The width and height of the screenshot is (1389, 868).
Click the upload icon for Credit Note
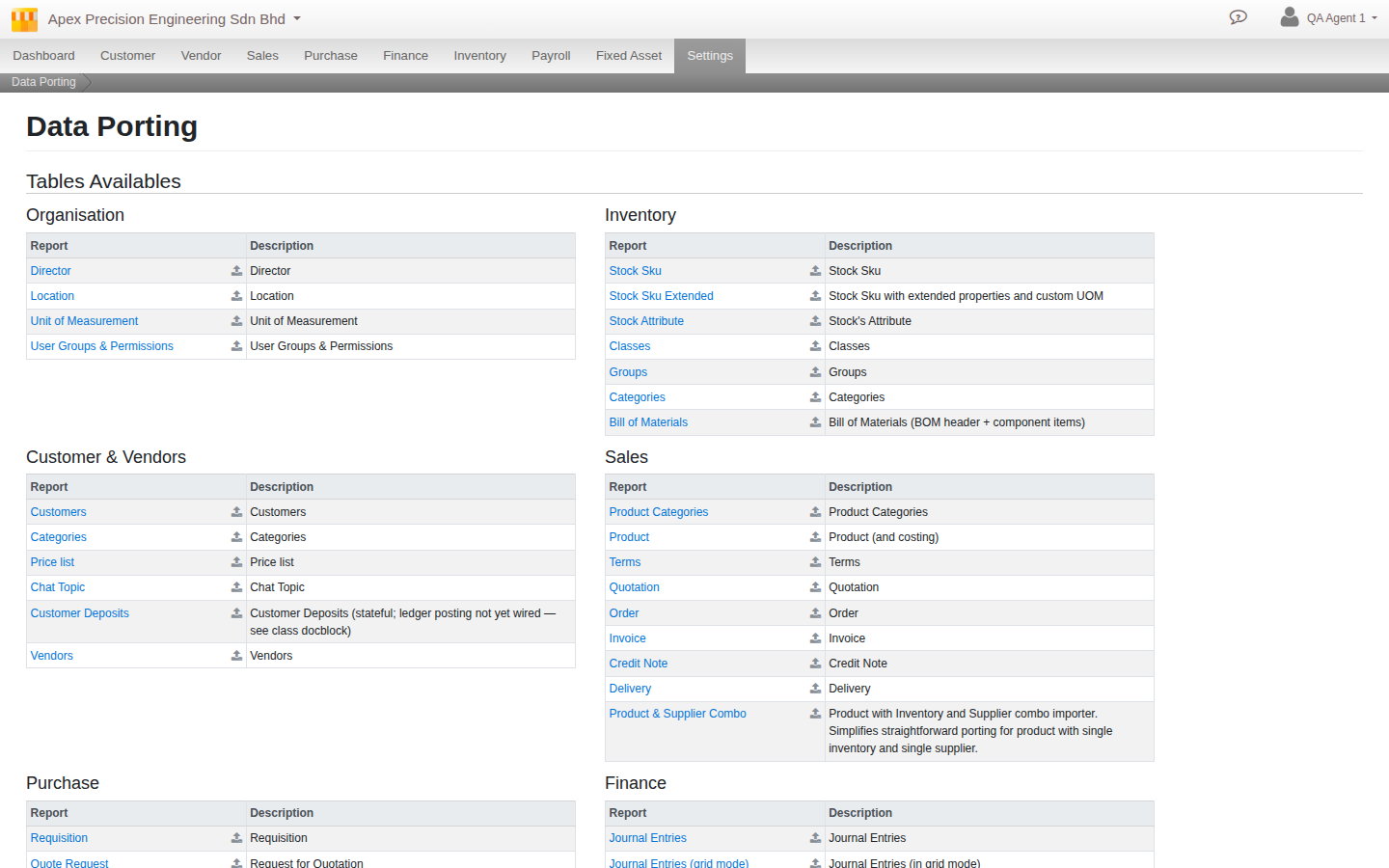[x=815, y=664]
